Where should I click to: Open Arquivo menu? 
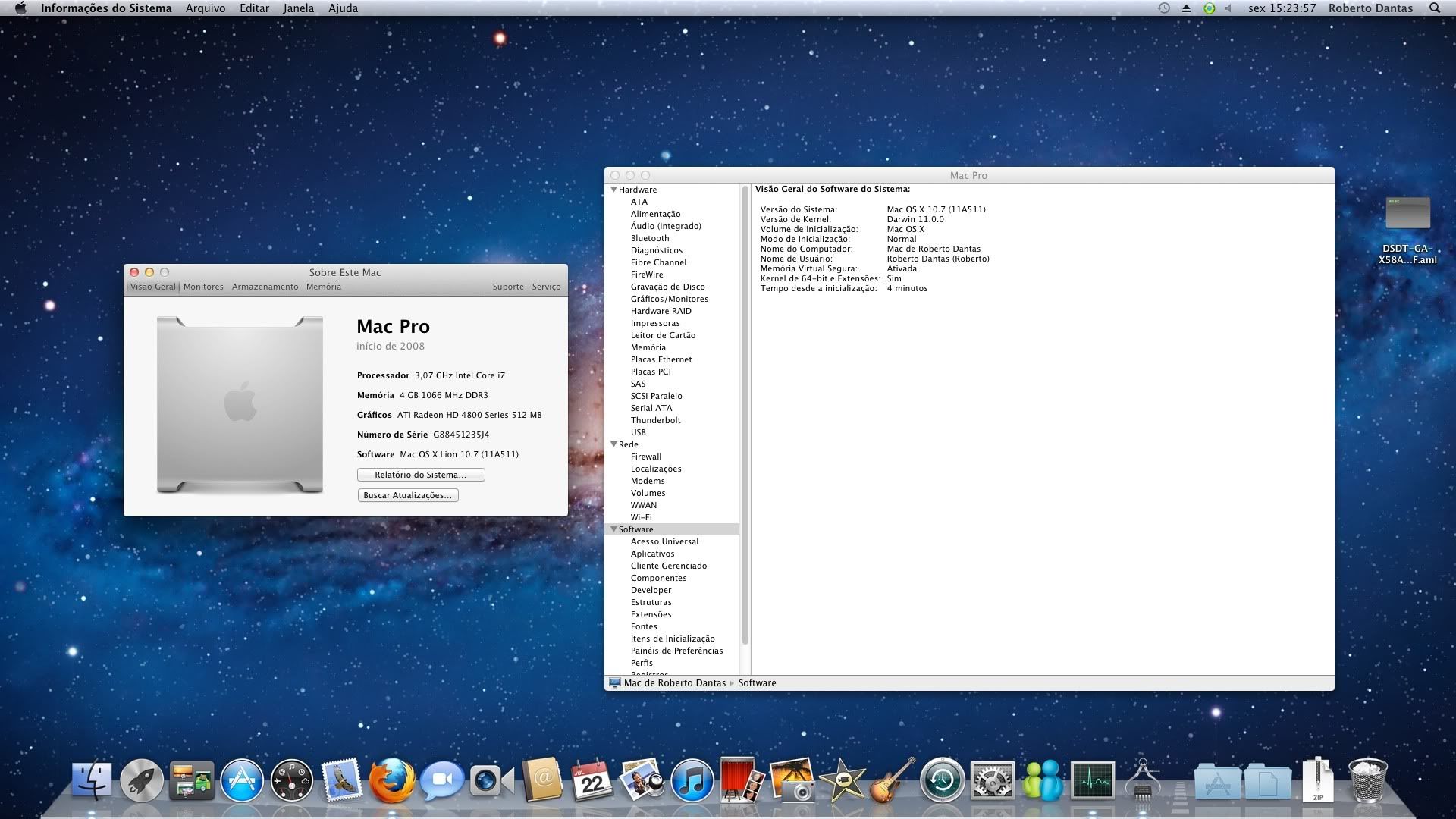click(x=206, y=8)
